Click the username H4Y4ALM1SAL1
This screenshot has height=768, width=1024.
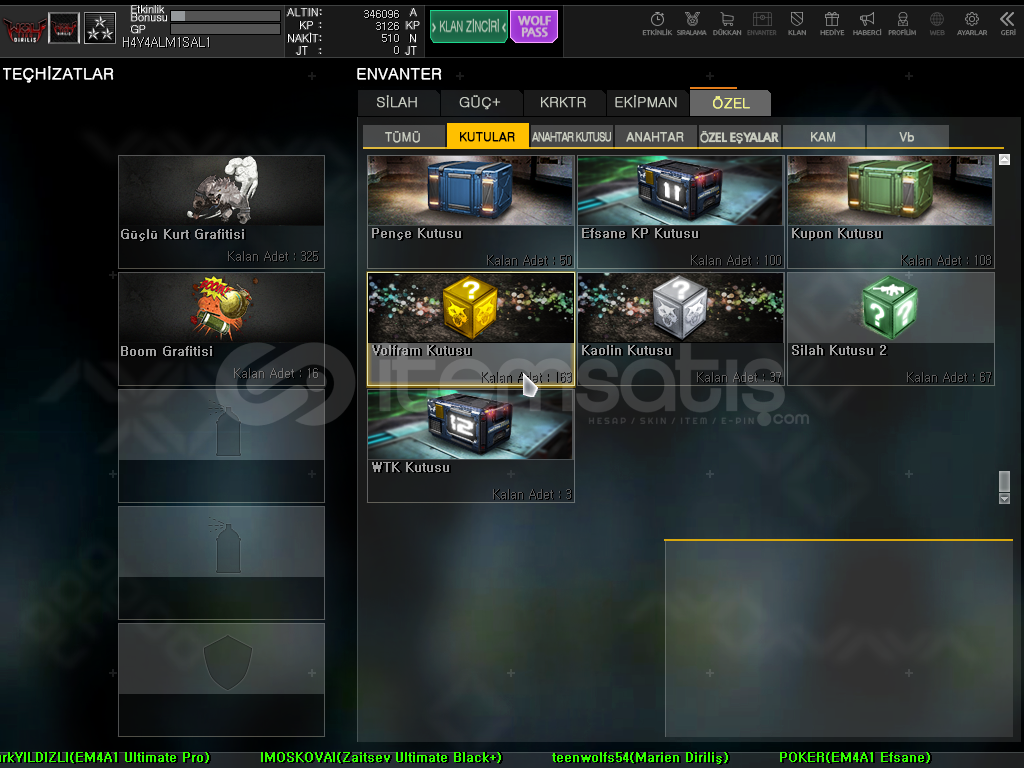click(166, 42)
